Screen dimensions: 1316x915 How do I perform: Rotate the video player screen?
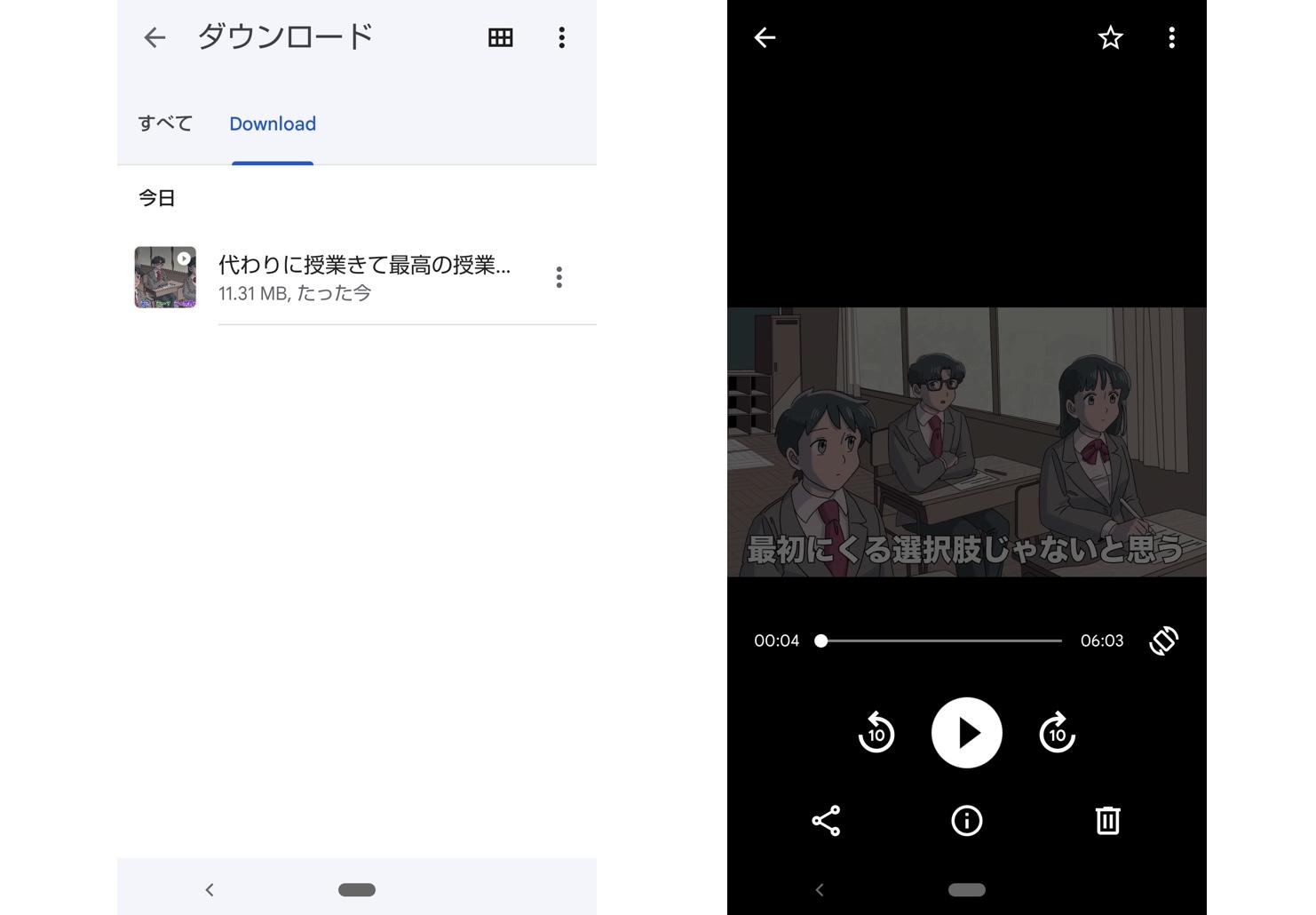[x=1163, y=640]
